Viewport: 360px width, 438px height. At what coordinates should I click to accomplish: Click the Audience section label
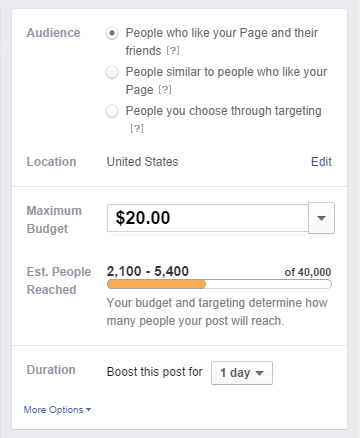[53, 33]
